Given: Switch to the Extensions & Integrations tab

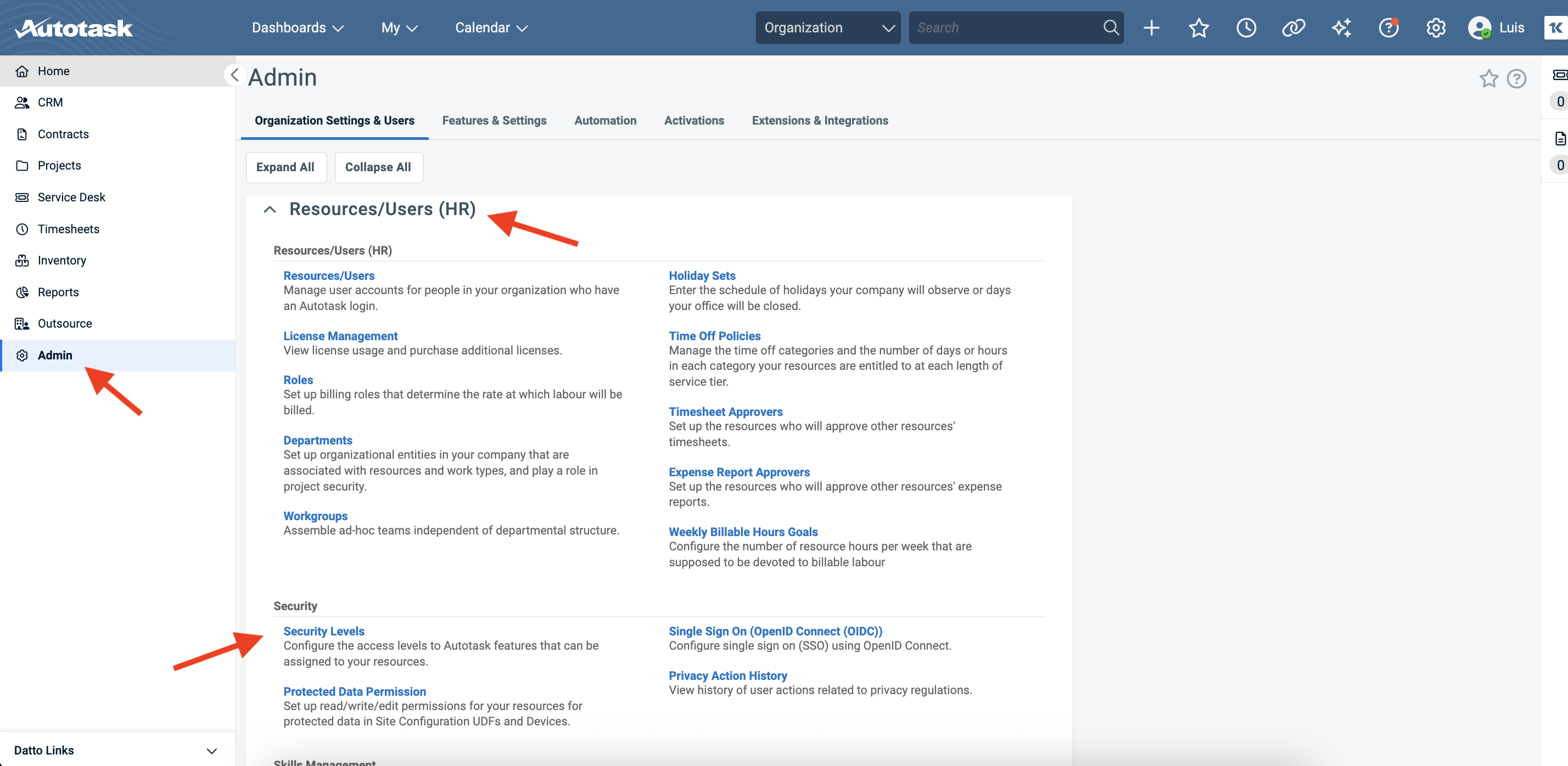Looking at the screenshot, I should tap(820, 121).
